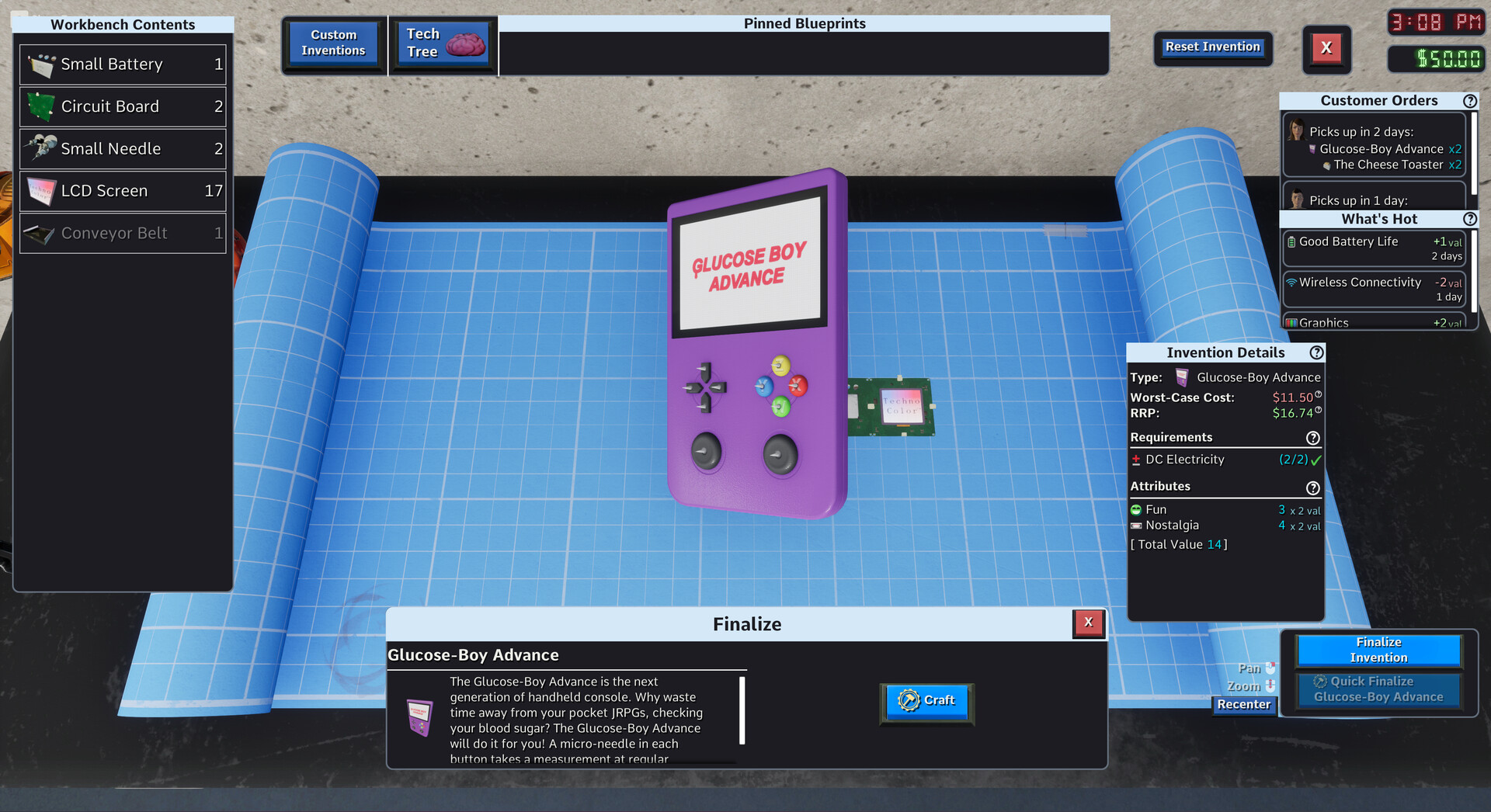Open the Invention Details help icon
1491x812 pixels.
click(x=1315, y=352)
